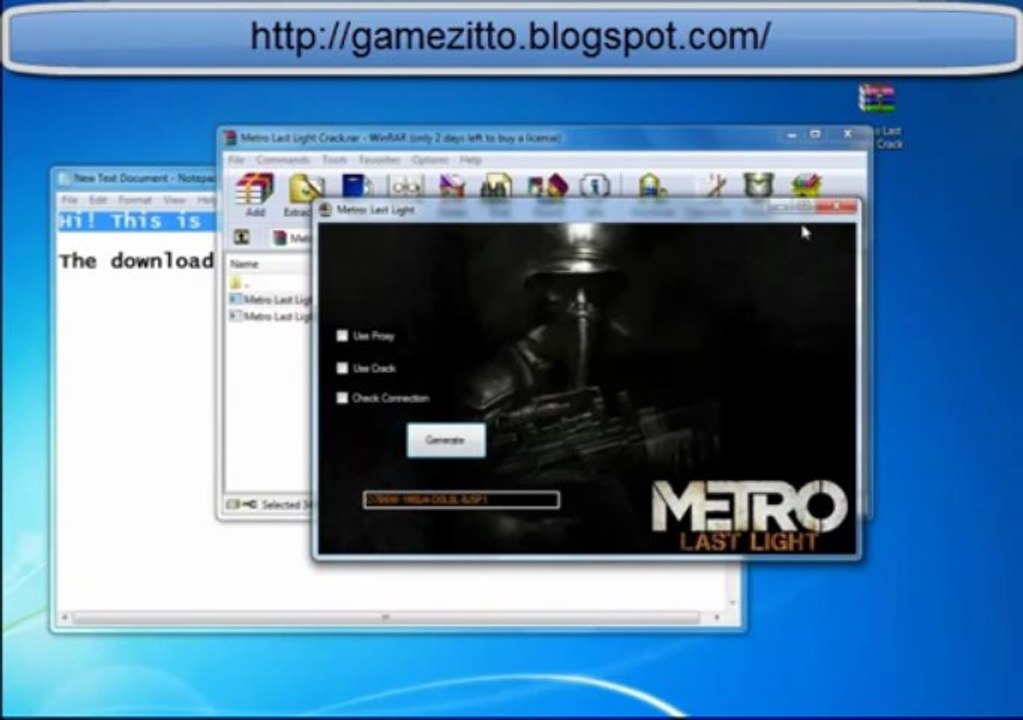Click the Notepad scrollbar left arrow
The image size is (1023, 720).
click(64, 617)
